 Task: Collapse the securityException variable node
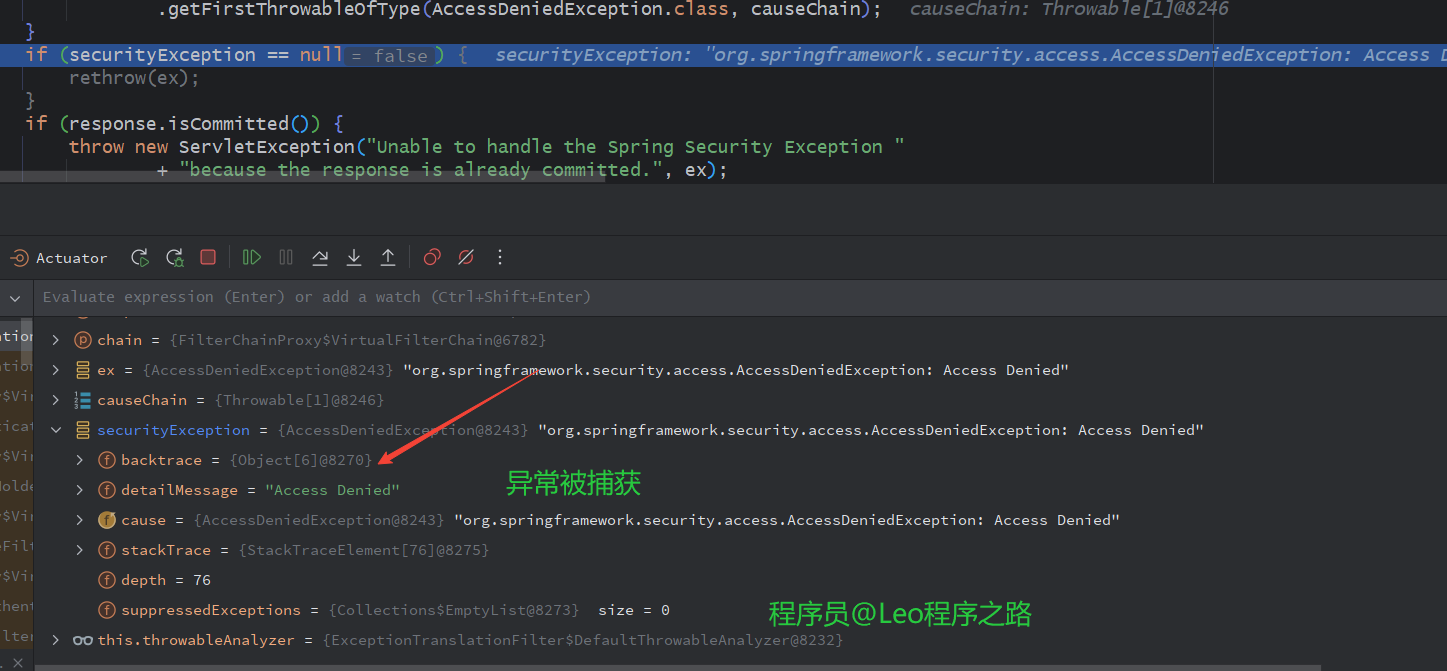pos(56,430)
